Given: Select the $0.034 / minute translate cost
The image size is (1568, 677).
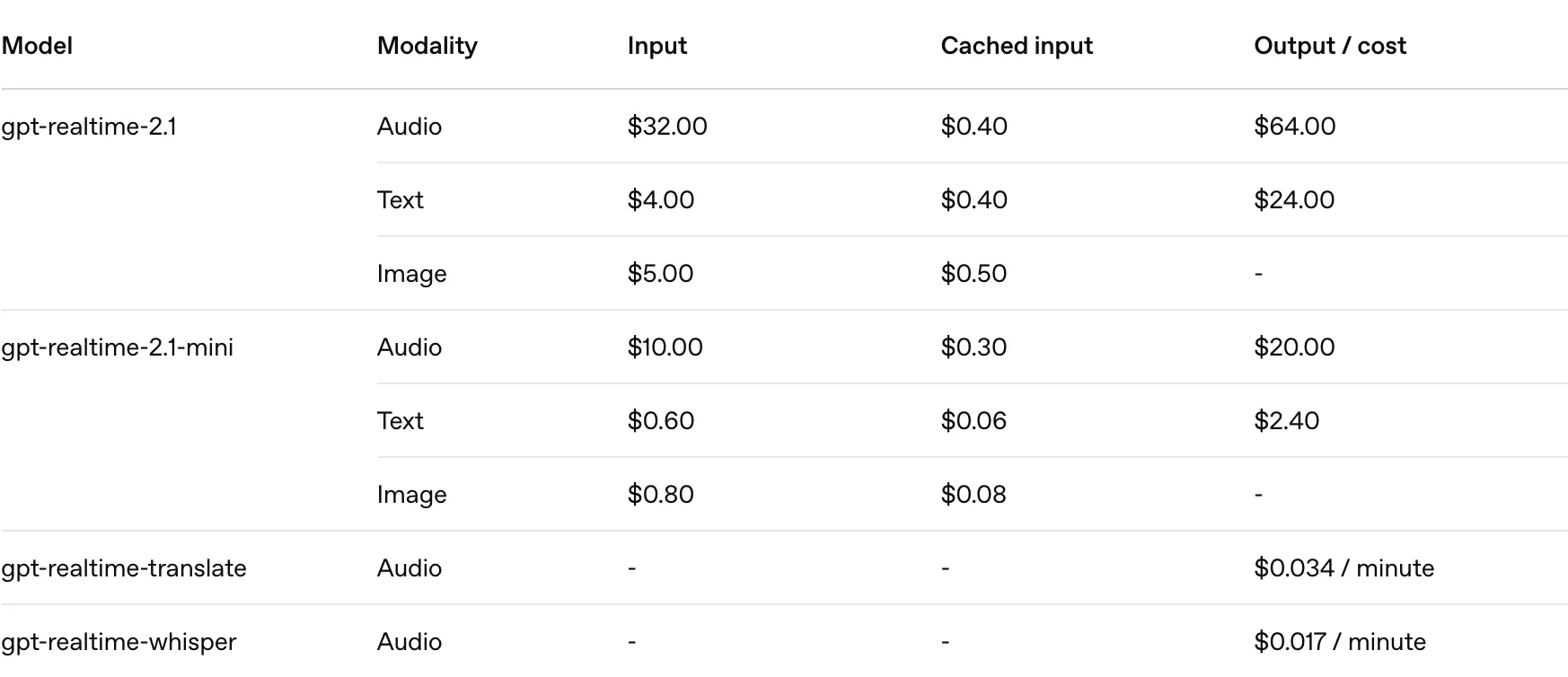Looking at the screenshot, I should [1344, 568].
